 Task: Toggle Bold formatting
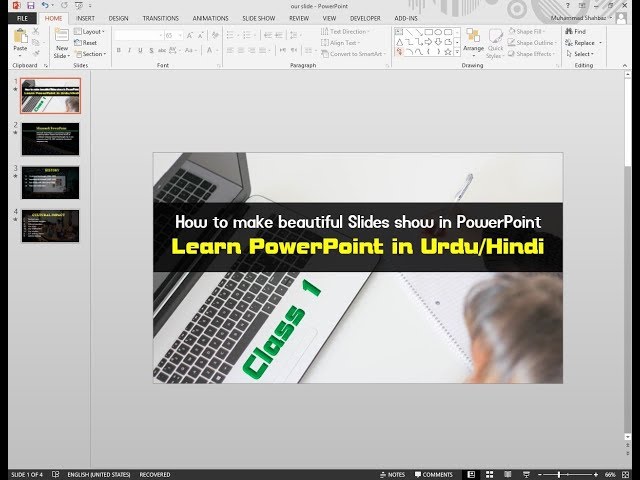pyautogui.click(x=118, y=50)
